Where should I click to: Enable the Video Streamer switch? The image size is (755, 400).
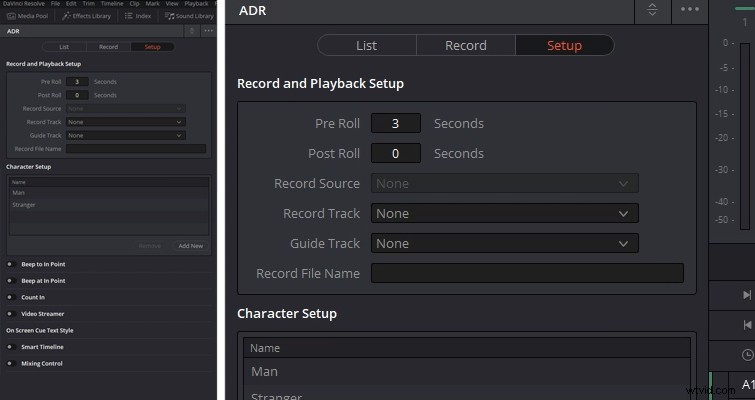11,314
